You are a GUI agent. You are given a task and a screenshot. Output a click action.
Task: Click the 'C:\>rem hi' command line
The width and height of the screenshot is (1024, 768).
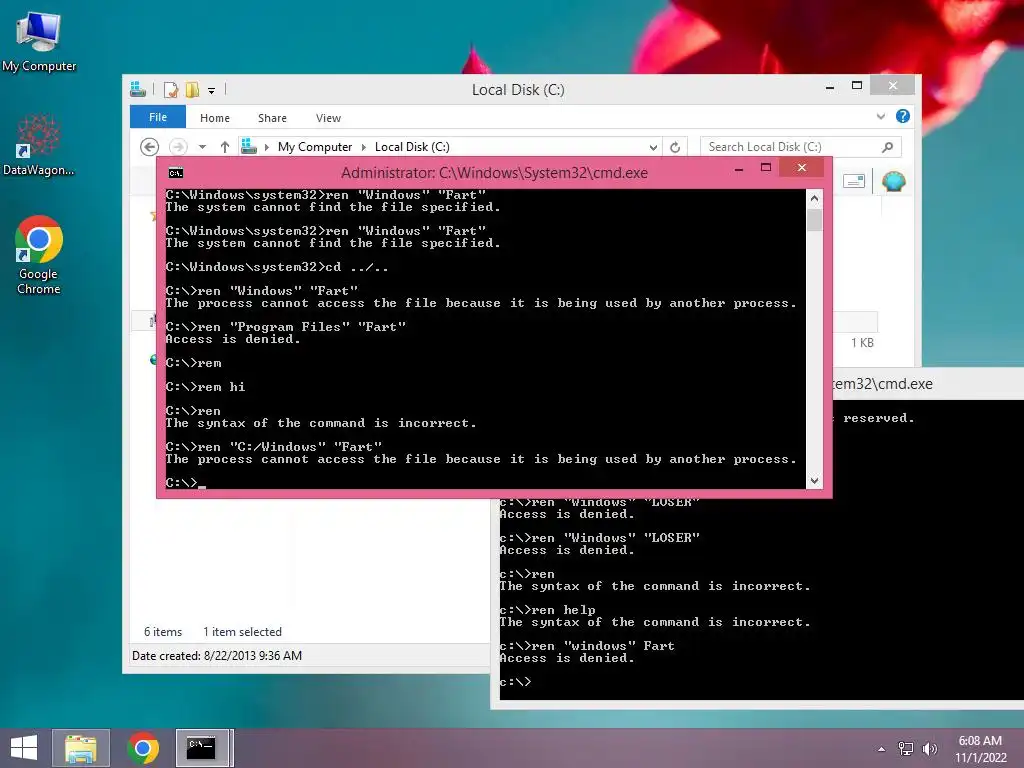206,387
